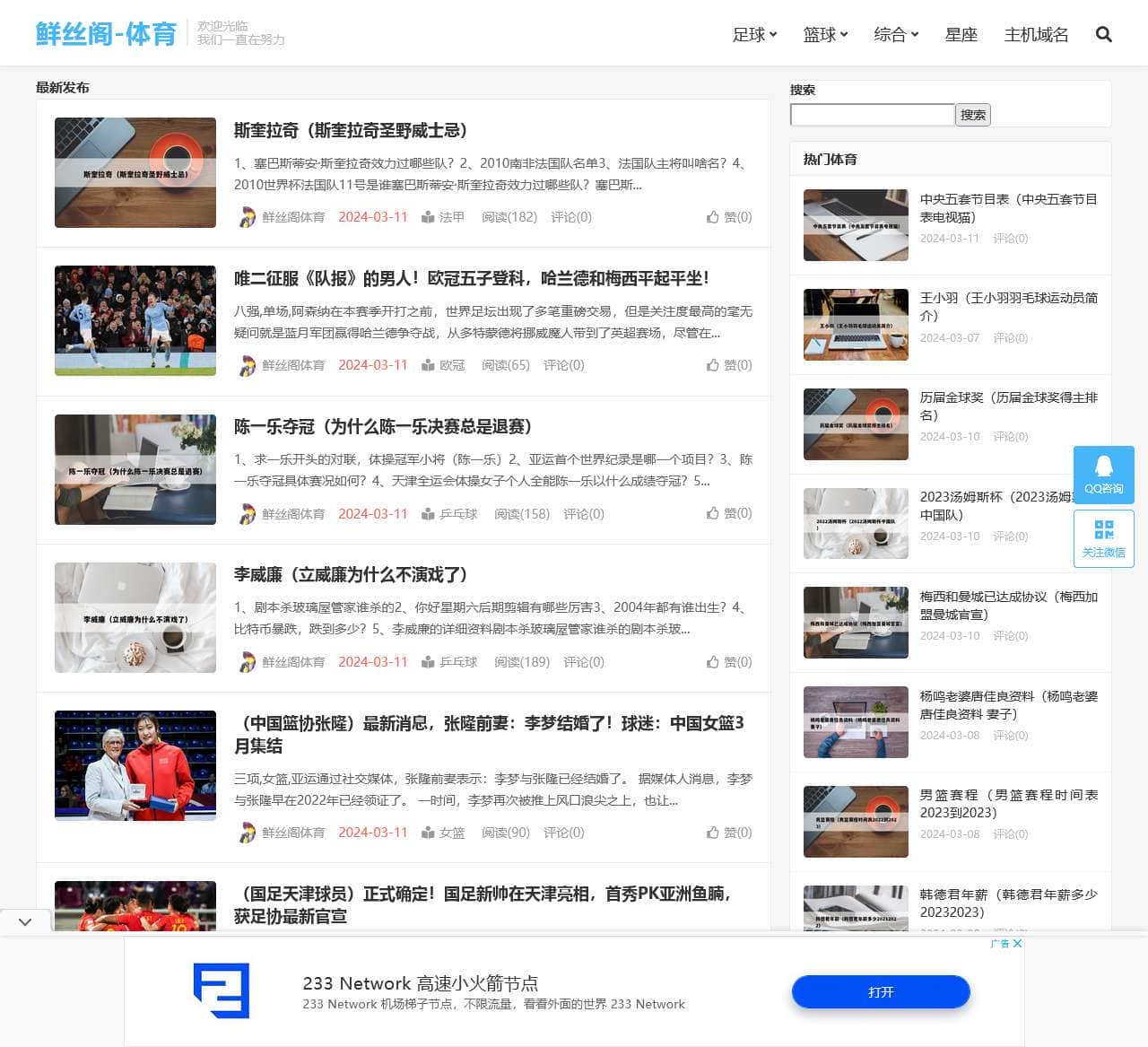Click sidebar thumbnail for 王小羽

(856, 325)
